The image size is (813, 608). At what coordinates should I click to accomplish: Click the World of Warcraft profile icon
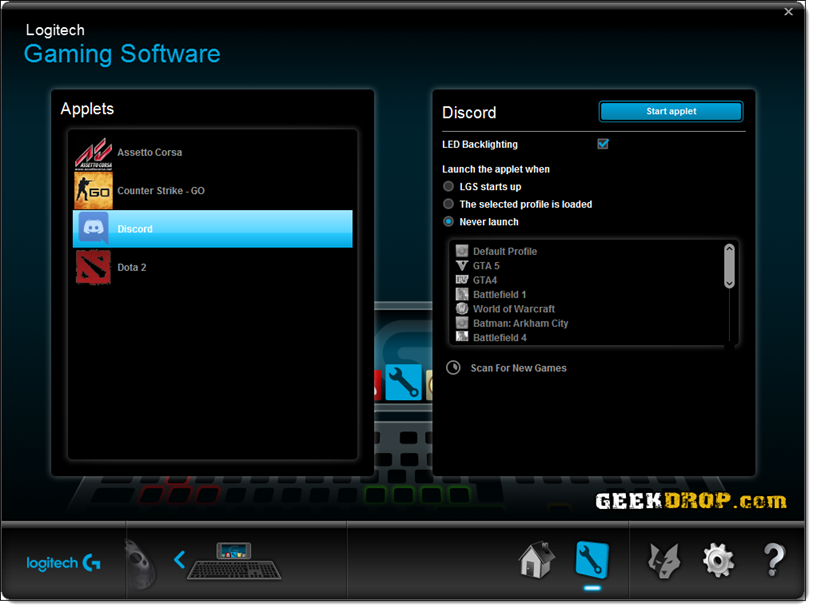[461, 309]
